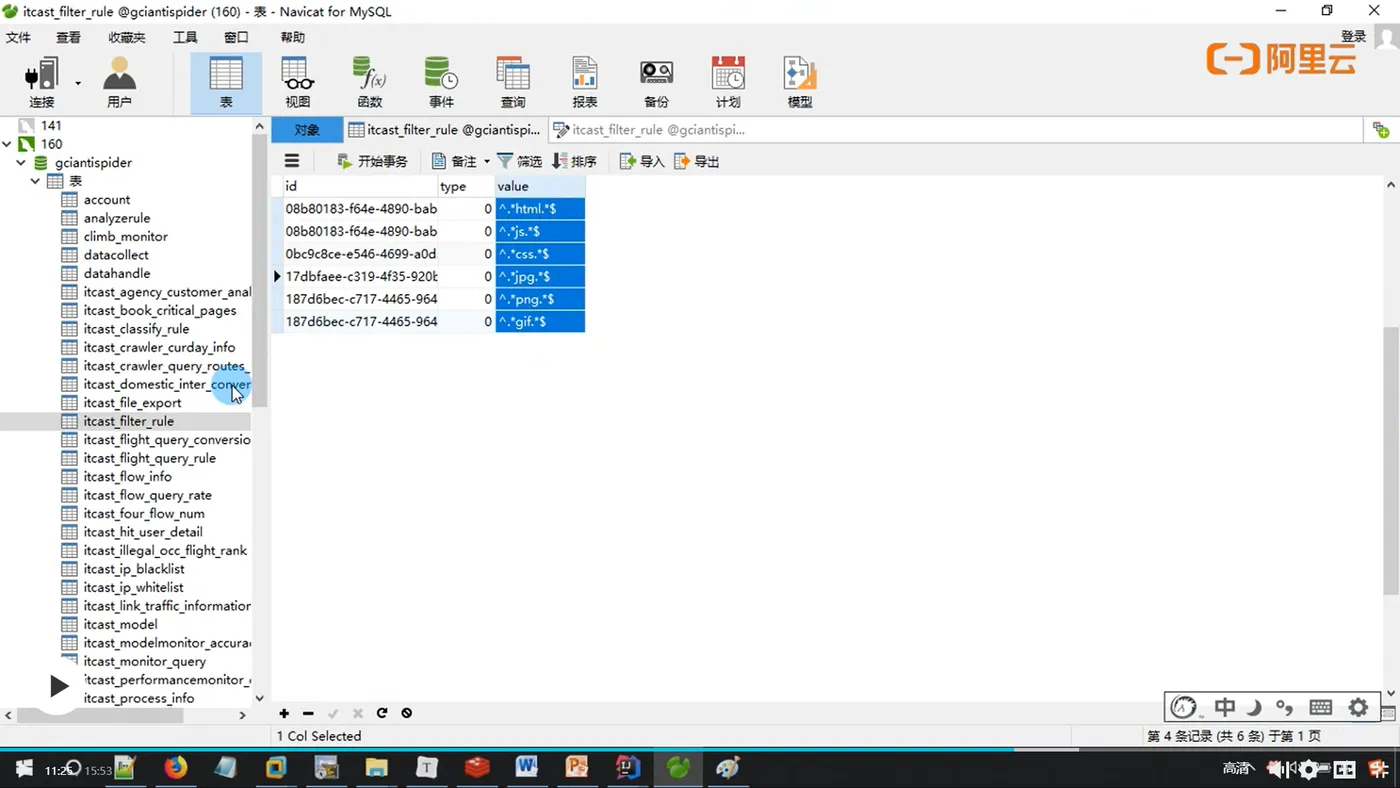Image resolution: width=1400 pixels, height=788 pixels.
Task: Select the datacollect table
Action: point(116,255)
